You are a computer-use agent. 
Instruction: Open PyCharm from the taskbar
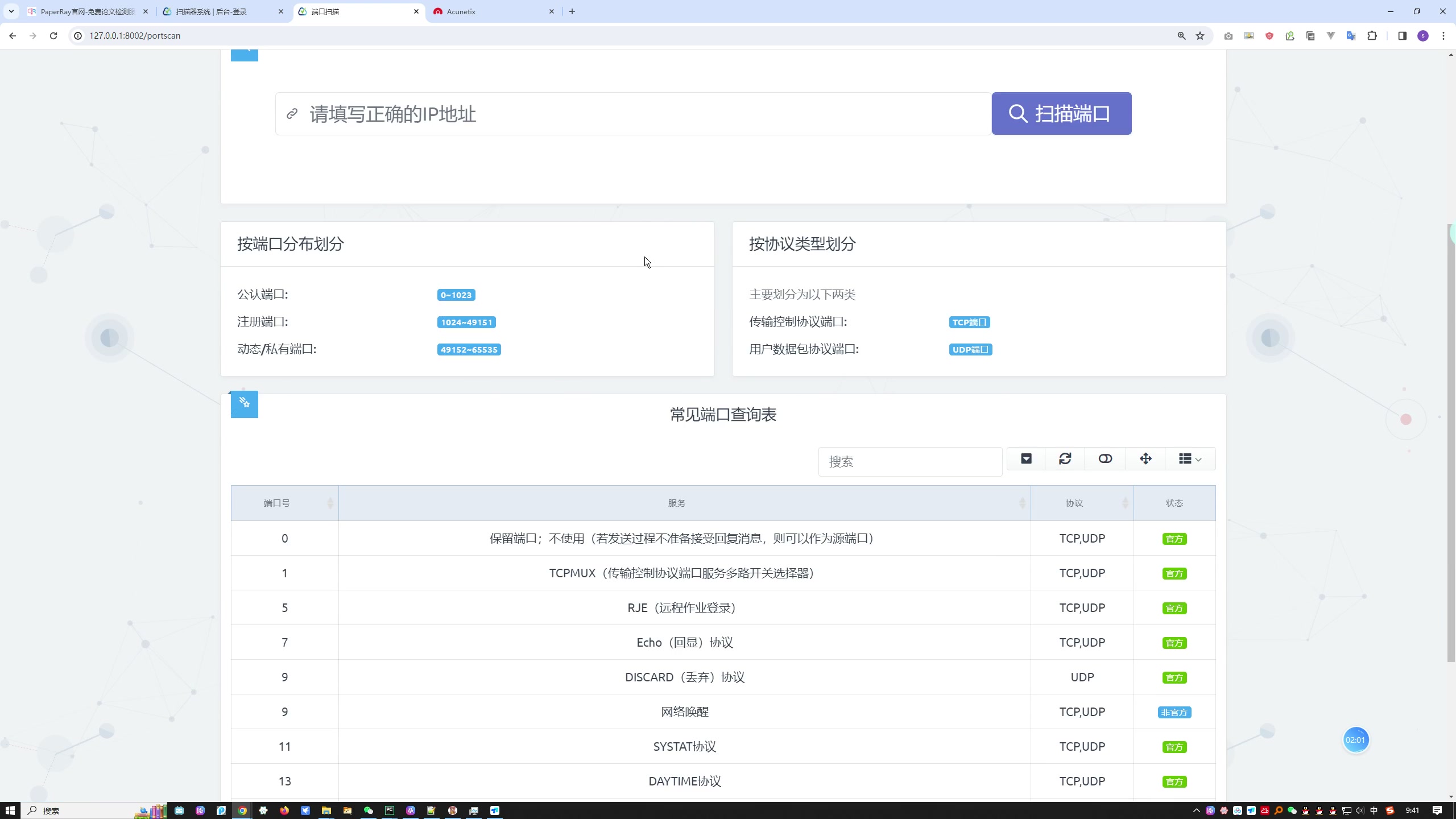pyautogui.click(x=390, y=810)
